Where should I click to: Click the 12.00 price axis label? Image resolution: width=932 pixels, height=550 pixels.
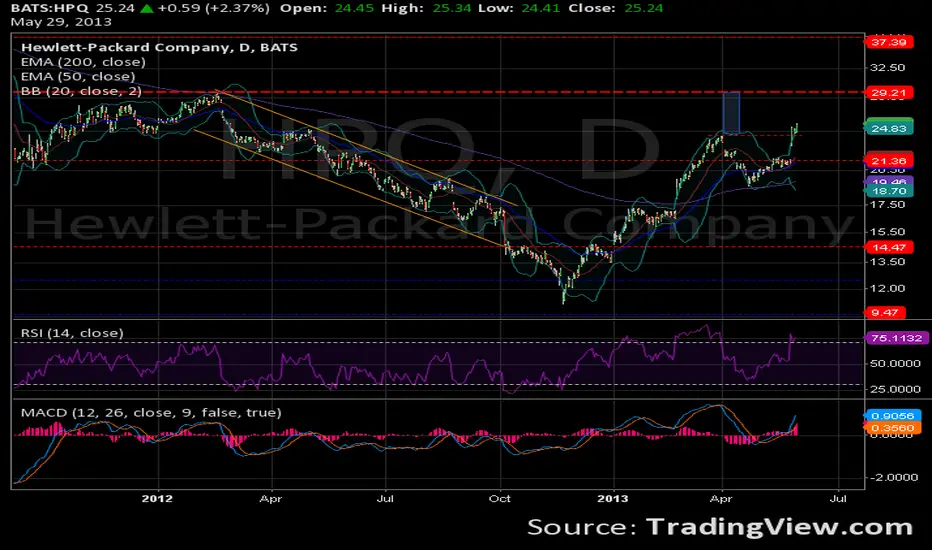[x=887, y=288]
